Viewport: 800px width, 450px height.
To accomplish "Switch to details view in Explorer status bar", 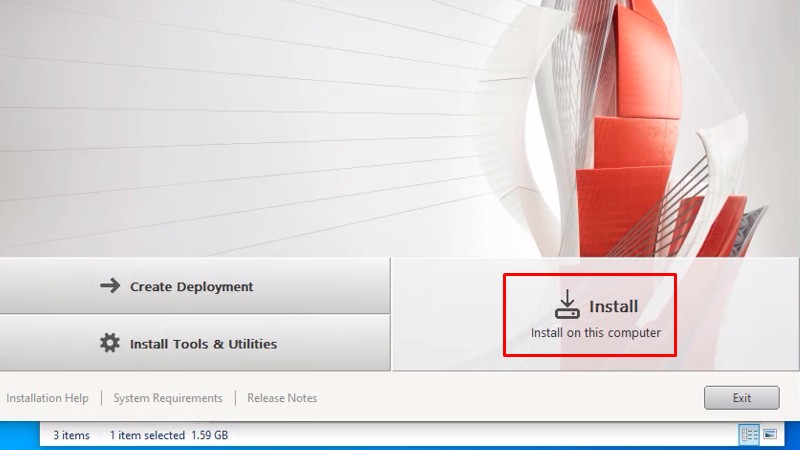I will point(749,435).
